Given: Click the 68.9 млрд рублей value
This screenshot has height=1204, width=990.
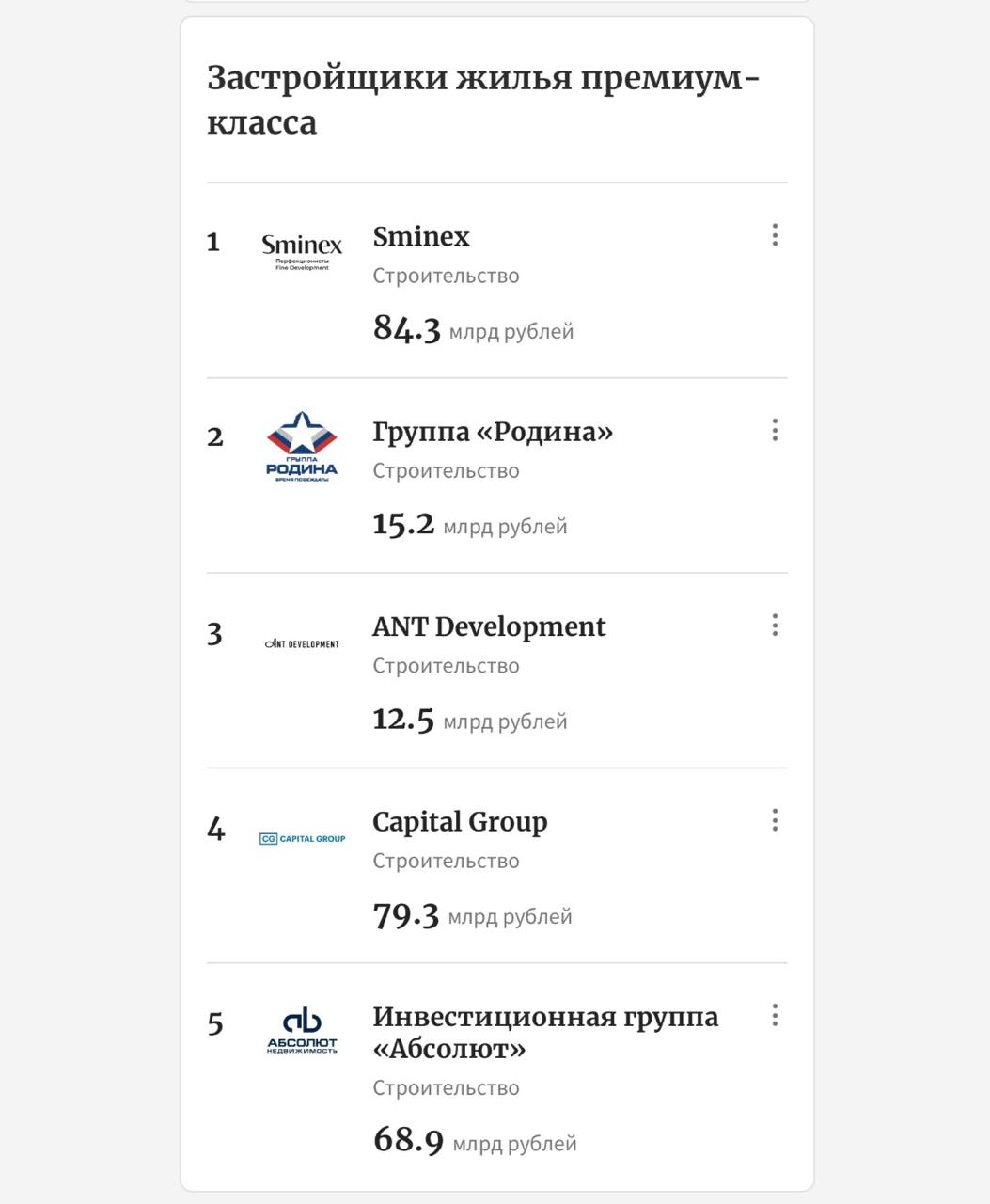Looking at the screenshot, I should (x=475, y=1141).
